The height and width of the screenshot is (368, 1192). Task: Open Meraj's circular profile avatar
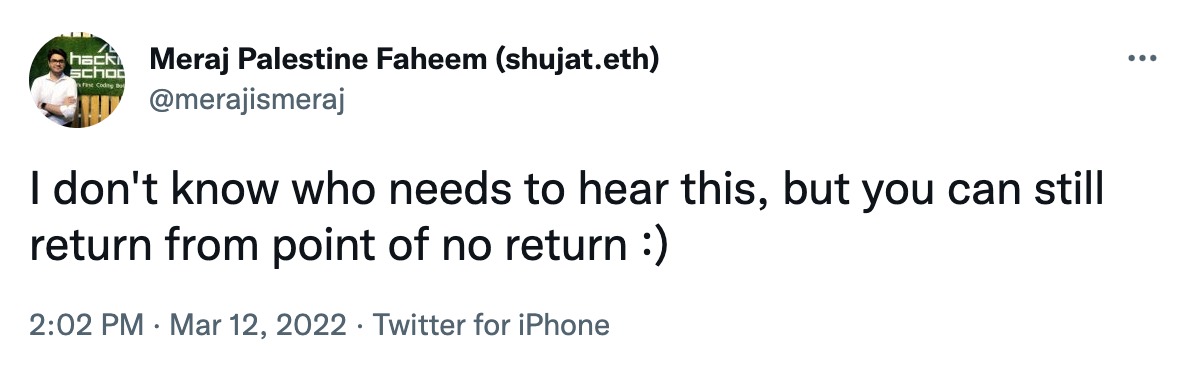click(77, 80)
